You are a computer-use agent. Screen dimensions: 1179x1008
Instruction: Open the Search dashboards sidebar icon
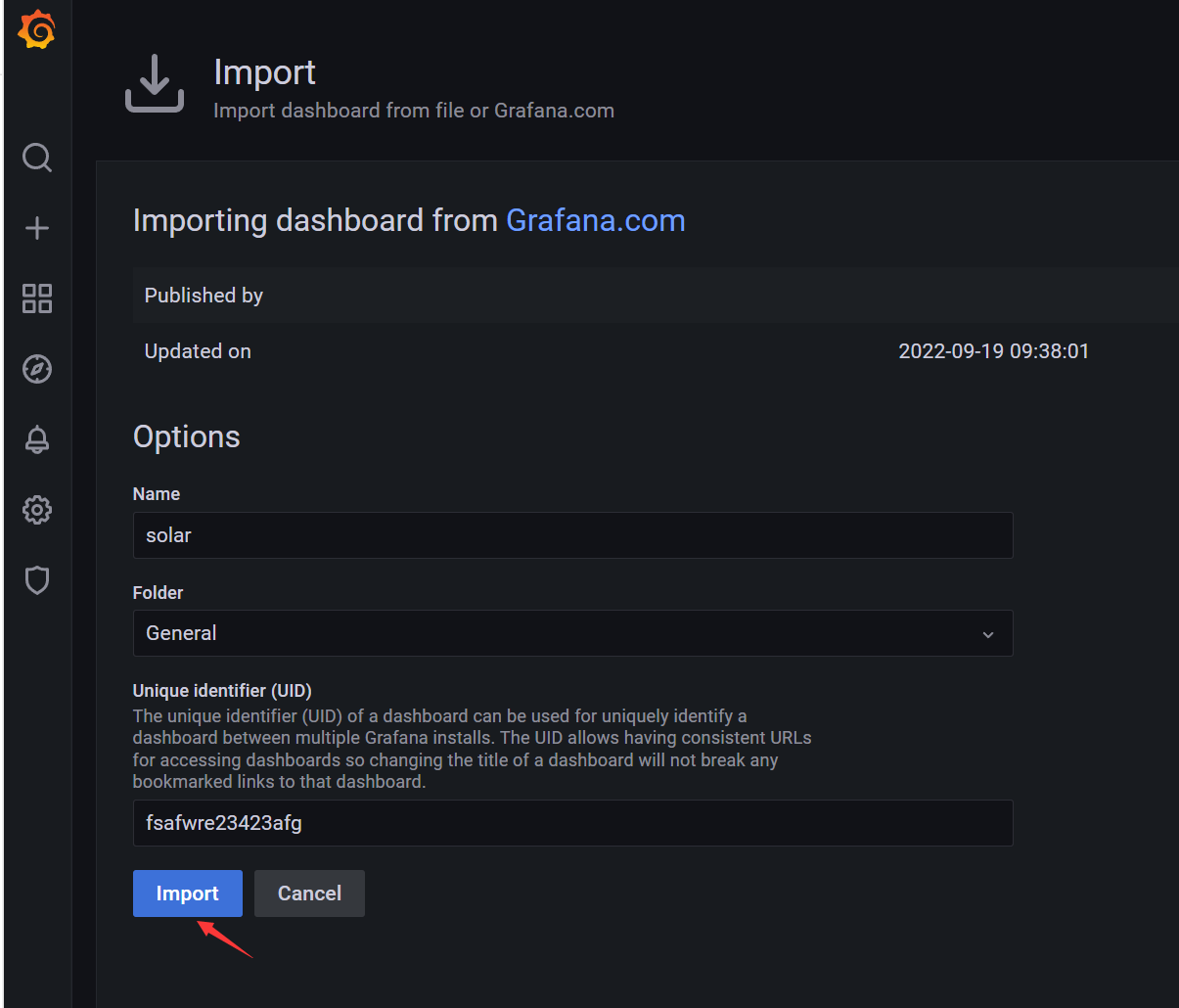(x=36, y=158)
